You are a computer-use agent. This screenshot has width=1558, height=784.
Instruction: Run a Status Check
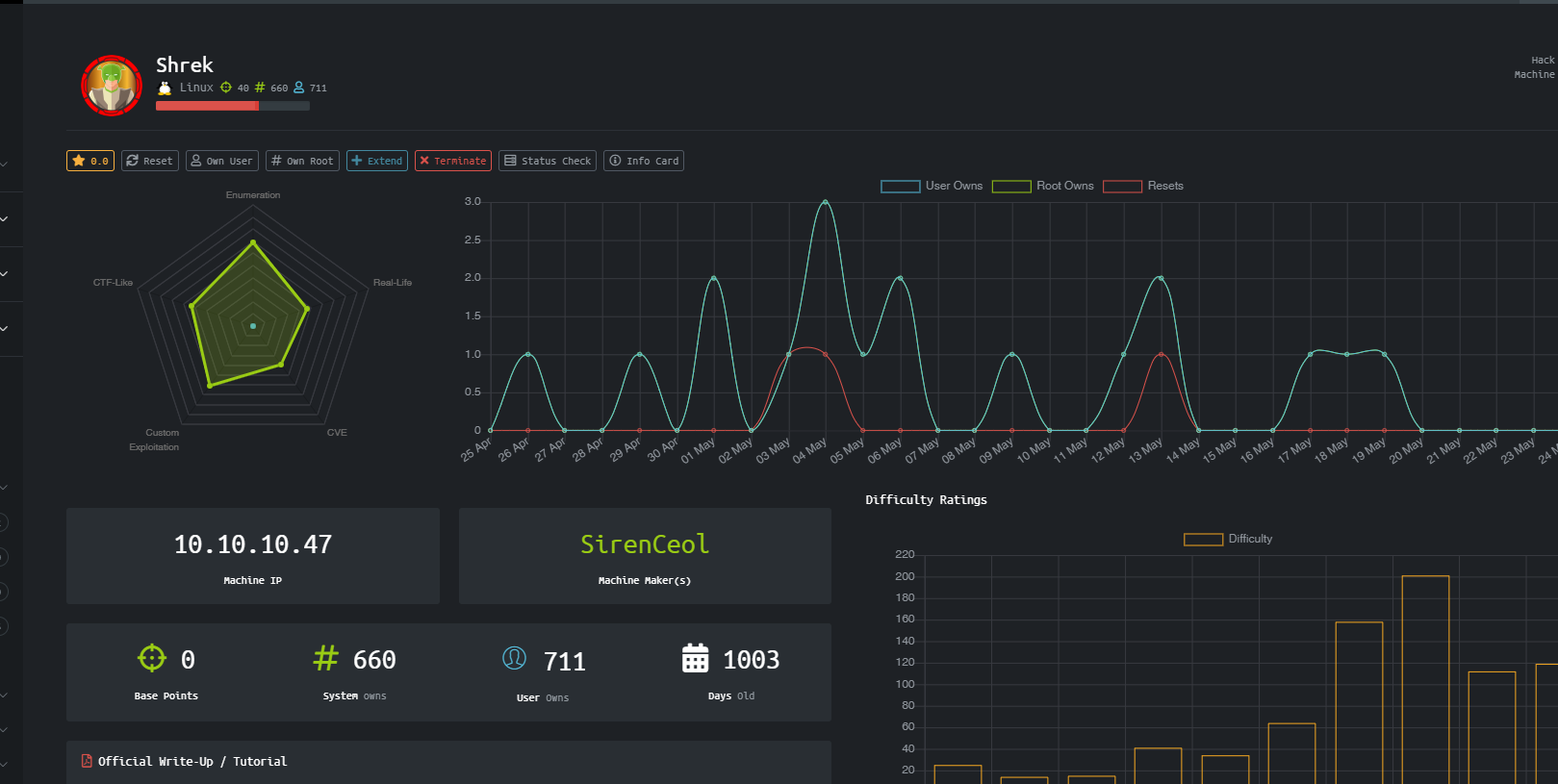(548, 161)
